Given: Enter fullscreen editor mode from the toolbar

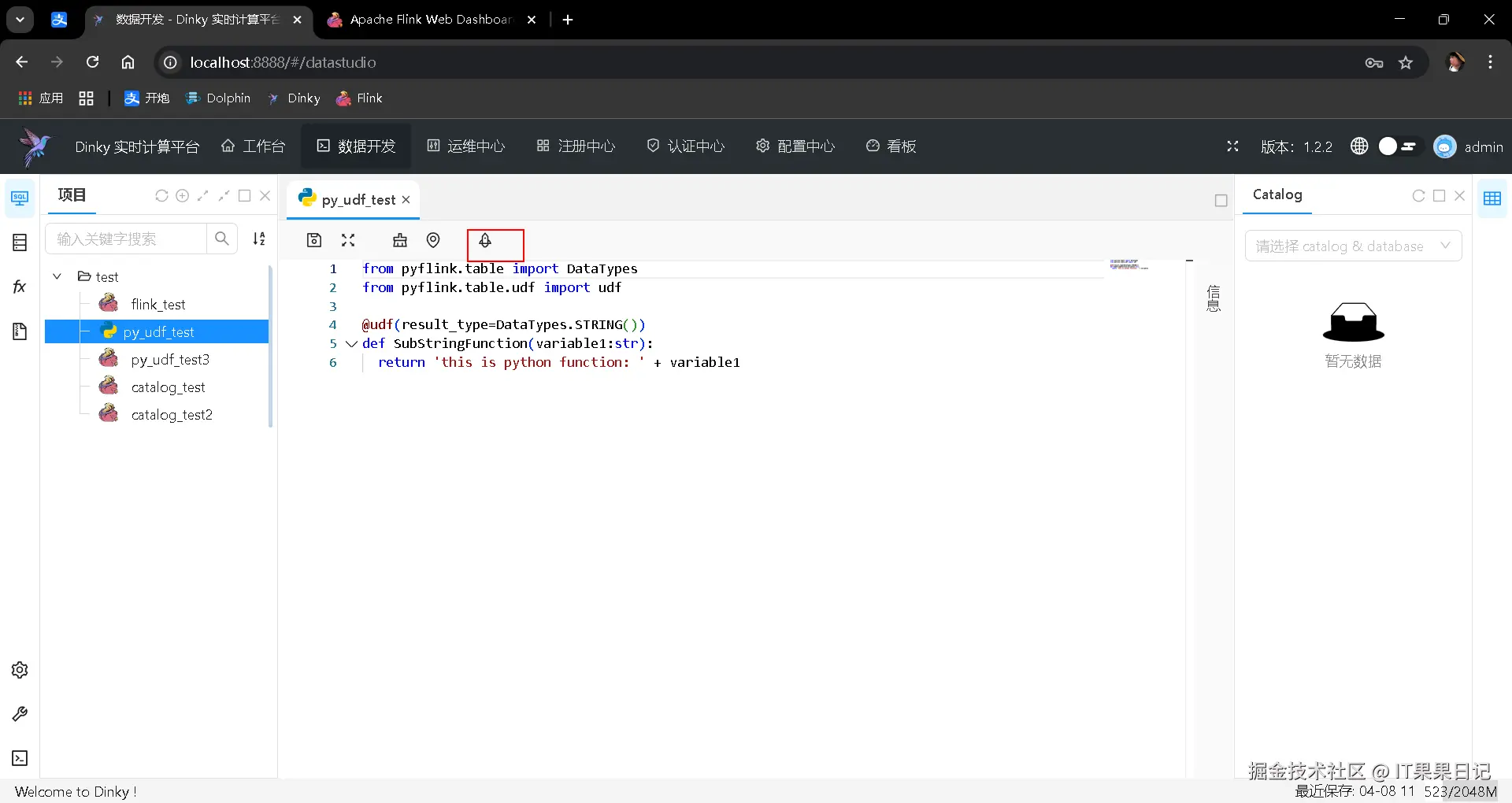Looking at the screenshot, I should click(348, 240).
